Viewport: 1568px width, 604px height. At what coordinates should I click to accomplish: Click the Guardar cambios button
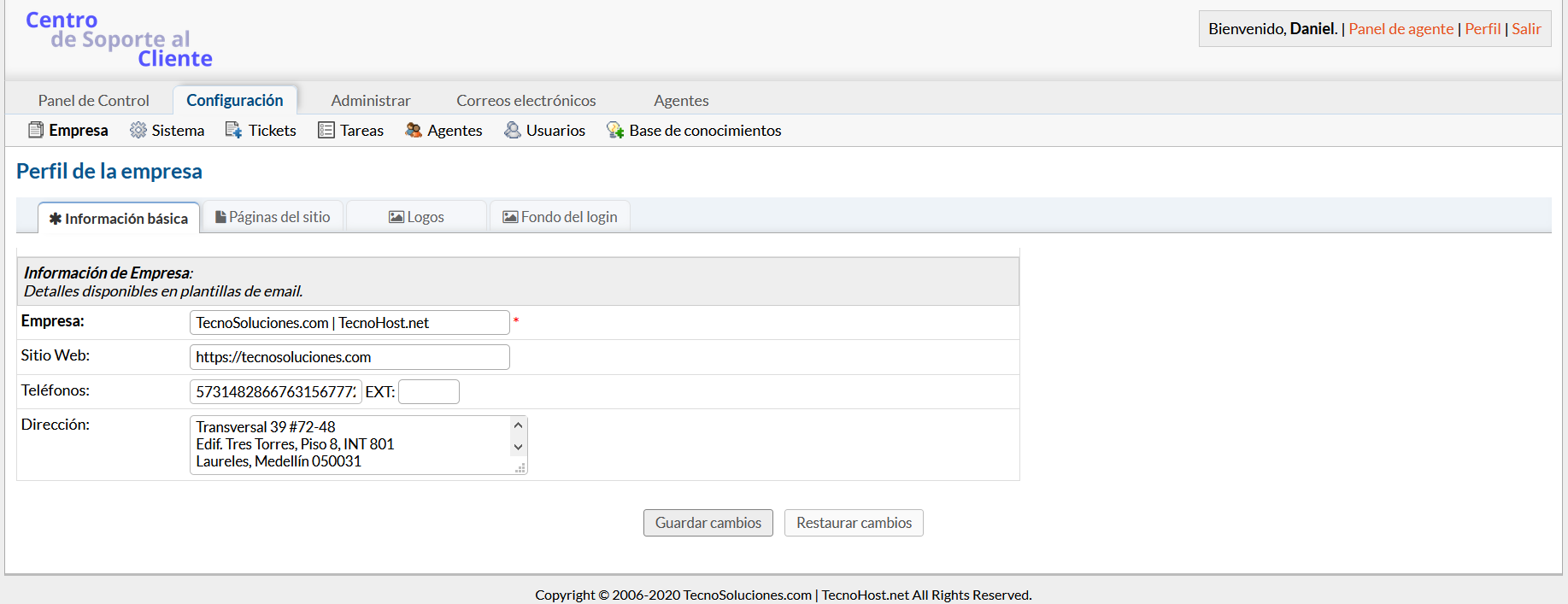pos(708,523)
